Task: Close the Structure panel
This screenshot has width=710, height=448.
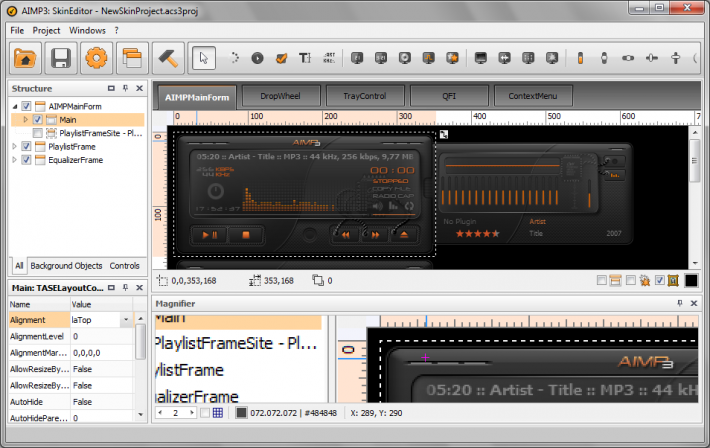Action: coord(139,88)
